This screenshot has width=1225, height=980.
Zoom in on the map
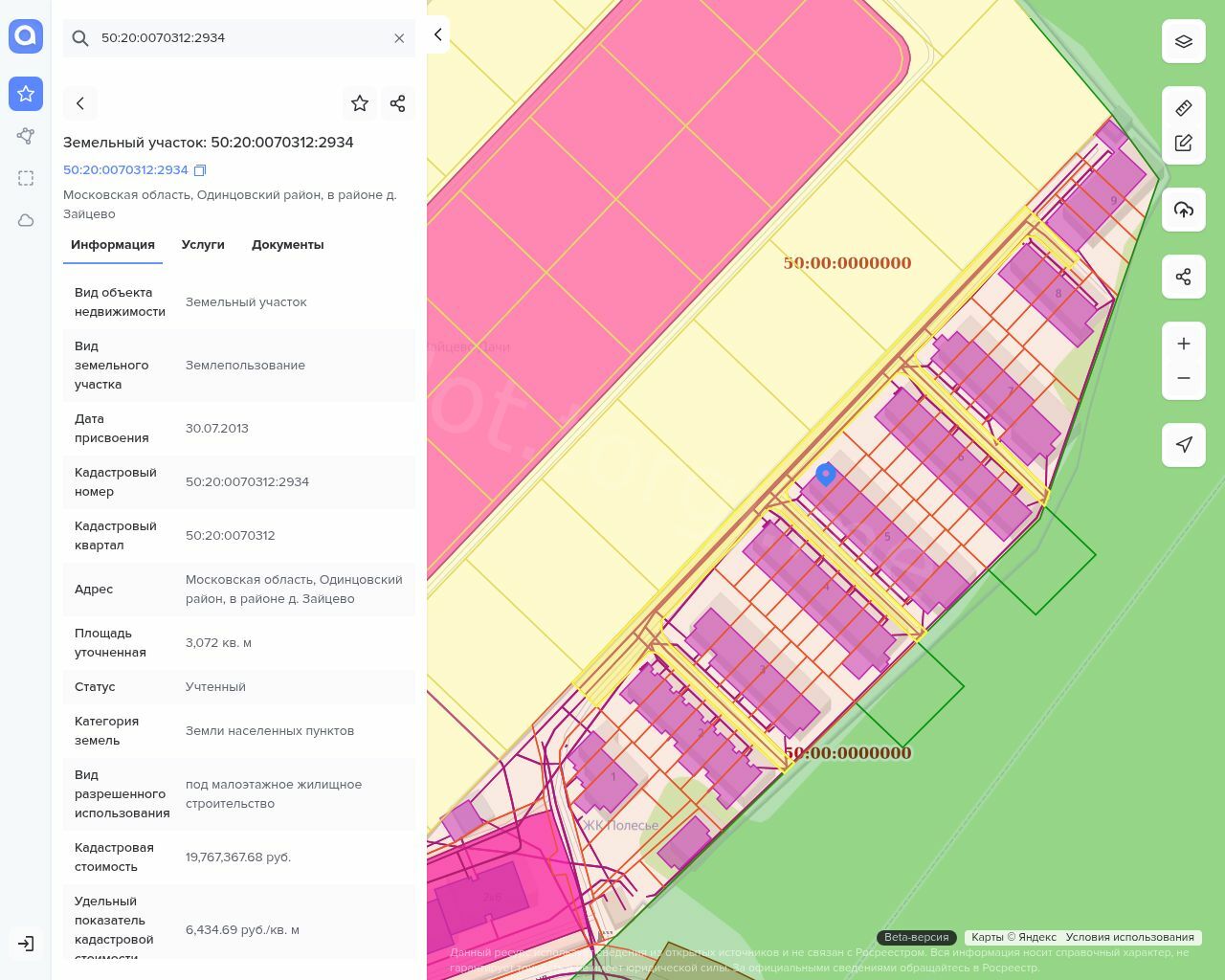[1184, 344]
